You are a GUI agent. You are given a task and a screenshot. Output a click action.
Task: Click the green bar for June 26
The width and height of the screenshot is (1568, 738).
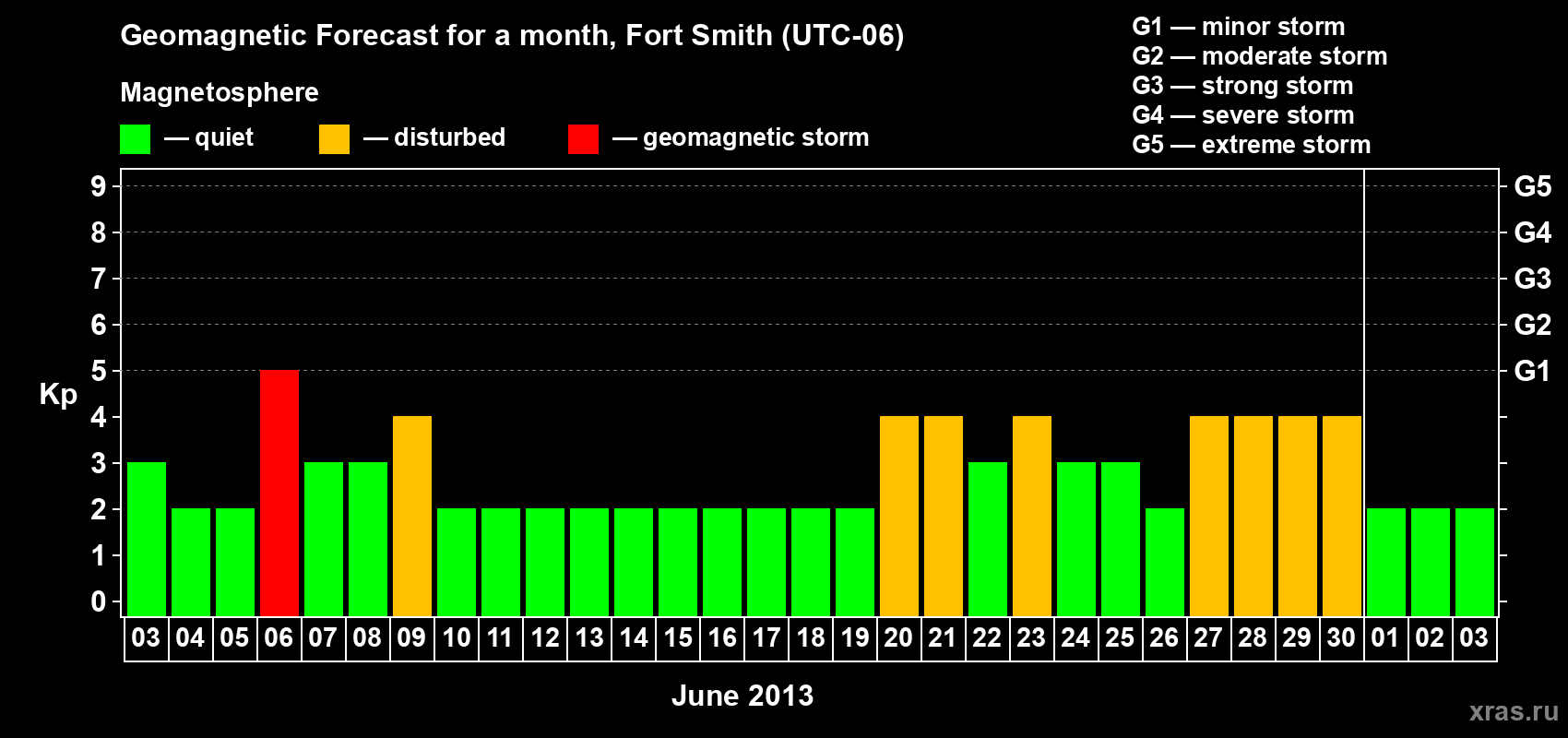1165,563
